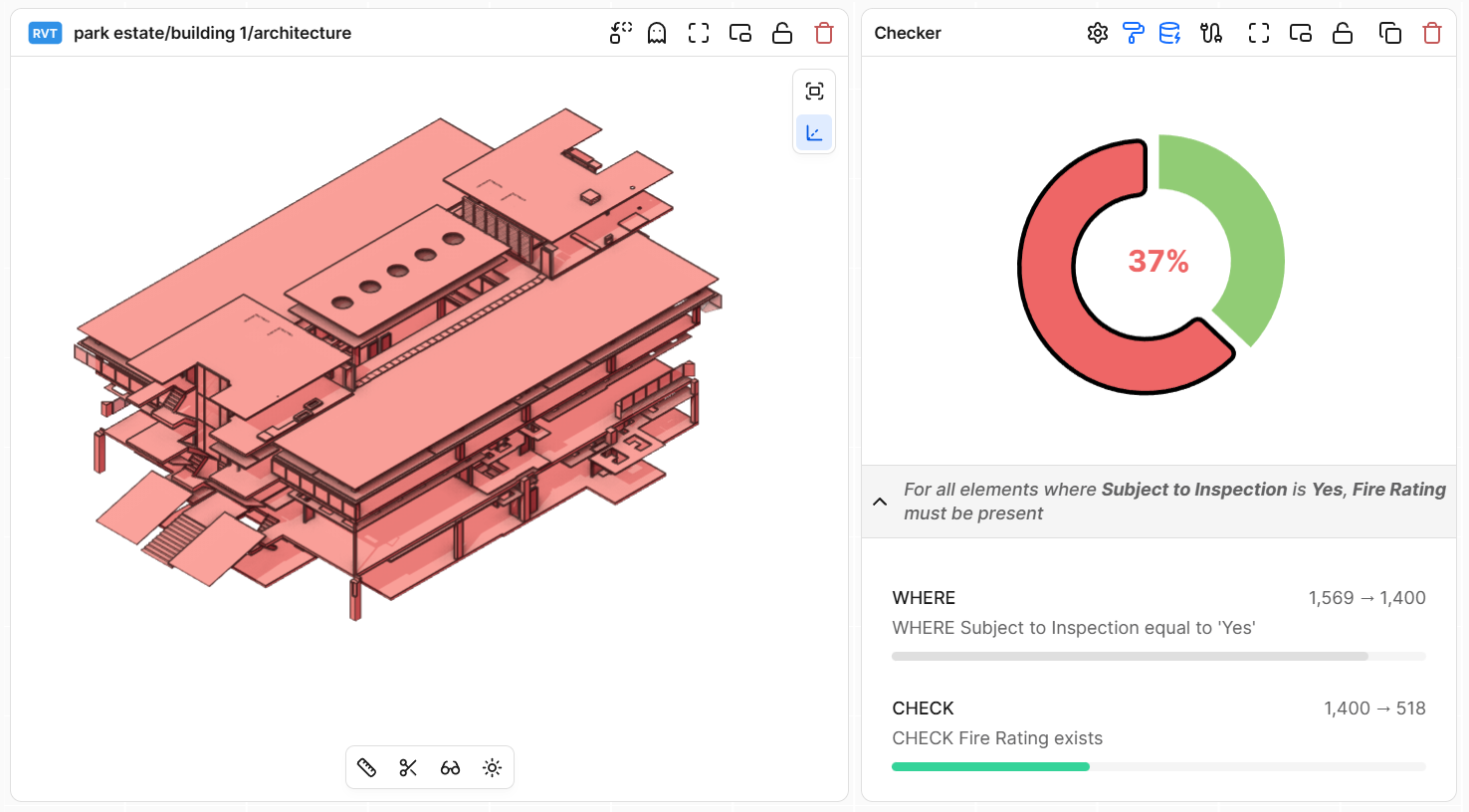Open picture-in-picture for the architecture model panel
1469x812 pixels.
[x=740, y=33]
